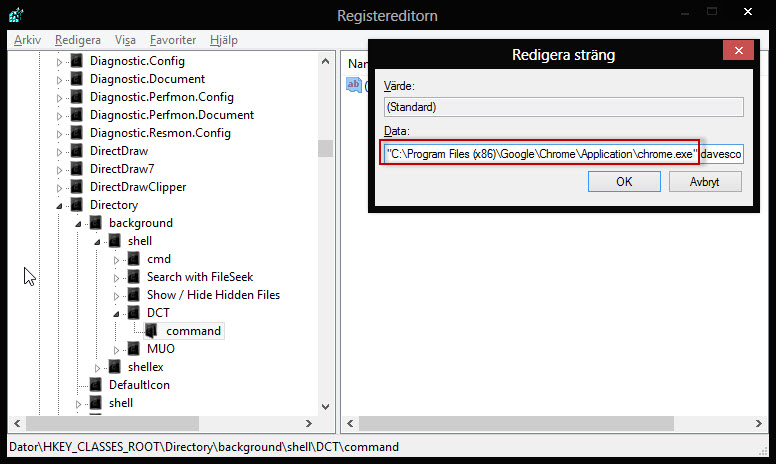This screenshot has width=776, height=464.
Task: Expand the DirectDraw key
Action: (x=59, y=152)
